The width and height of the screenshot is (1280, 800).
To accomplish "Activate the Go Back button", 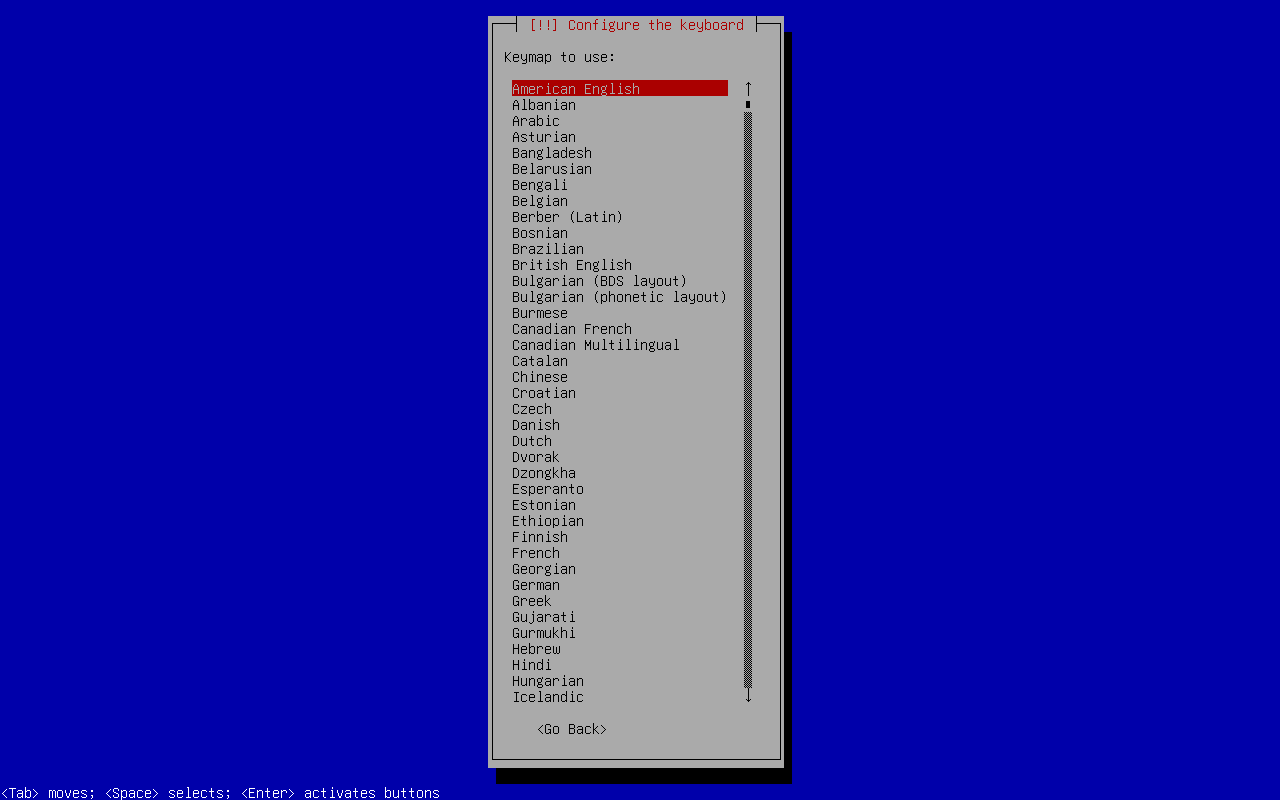I will coord(572,729).
